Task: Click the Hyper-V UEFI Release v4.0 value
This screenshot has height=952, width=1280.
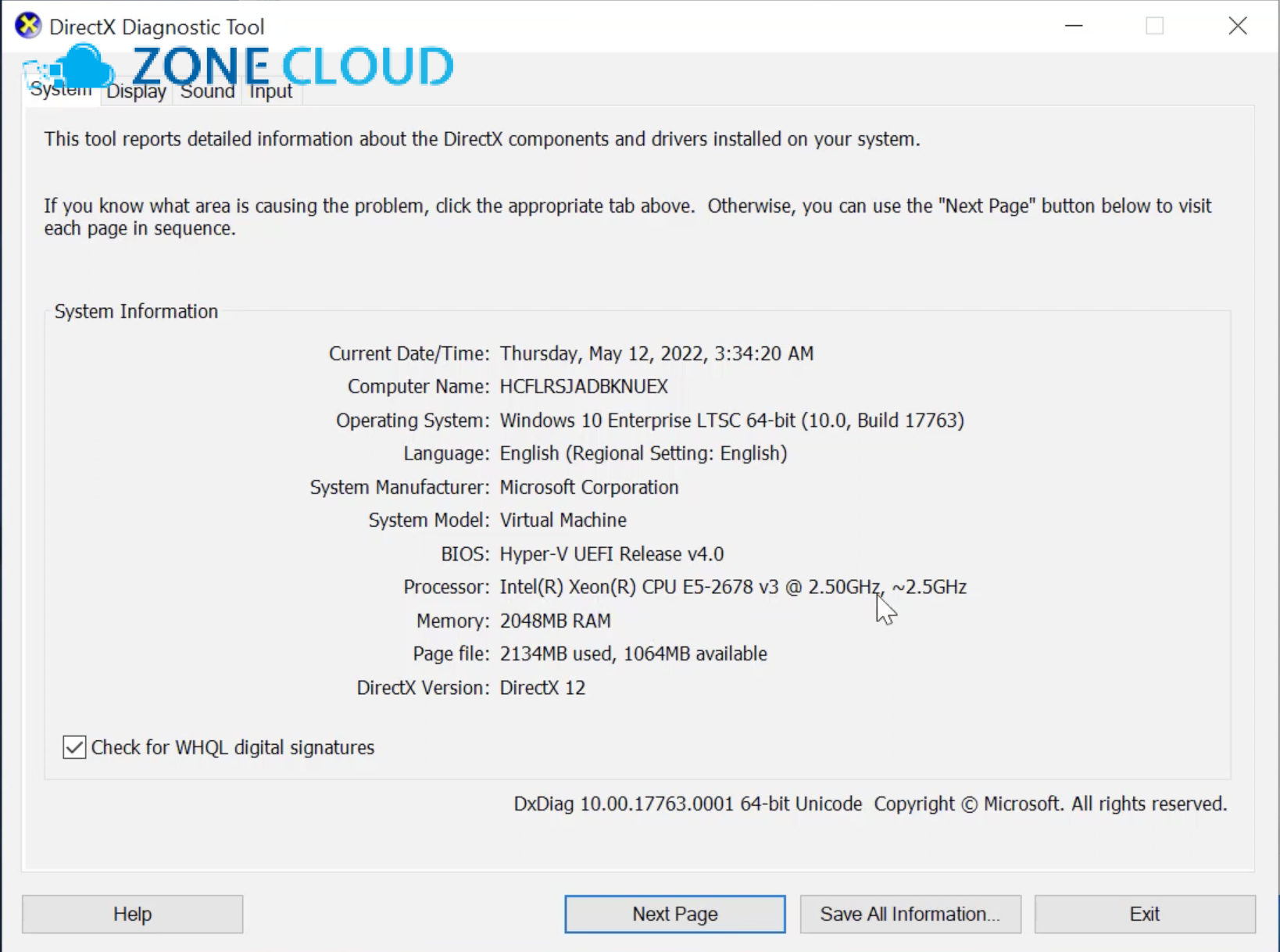Action: pyautogui.click(x=612, y=554)
